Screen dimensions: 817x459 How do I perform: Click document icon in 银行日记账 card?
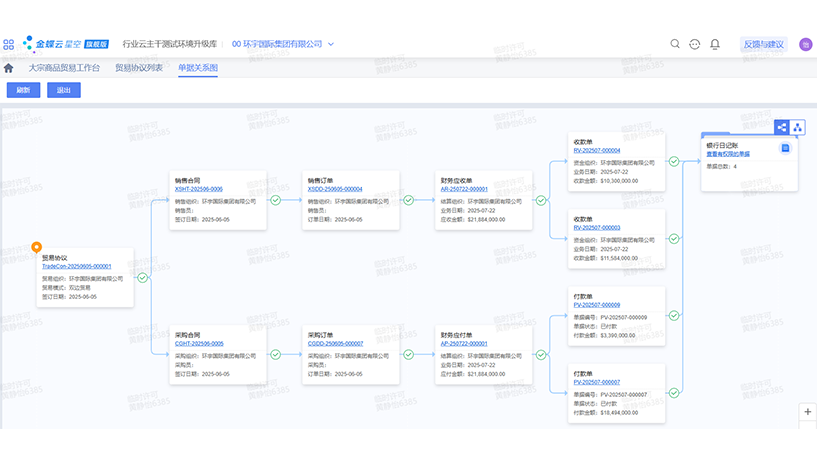pos(786,148)
